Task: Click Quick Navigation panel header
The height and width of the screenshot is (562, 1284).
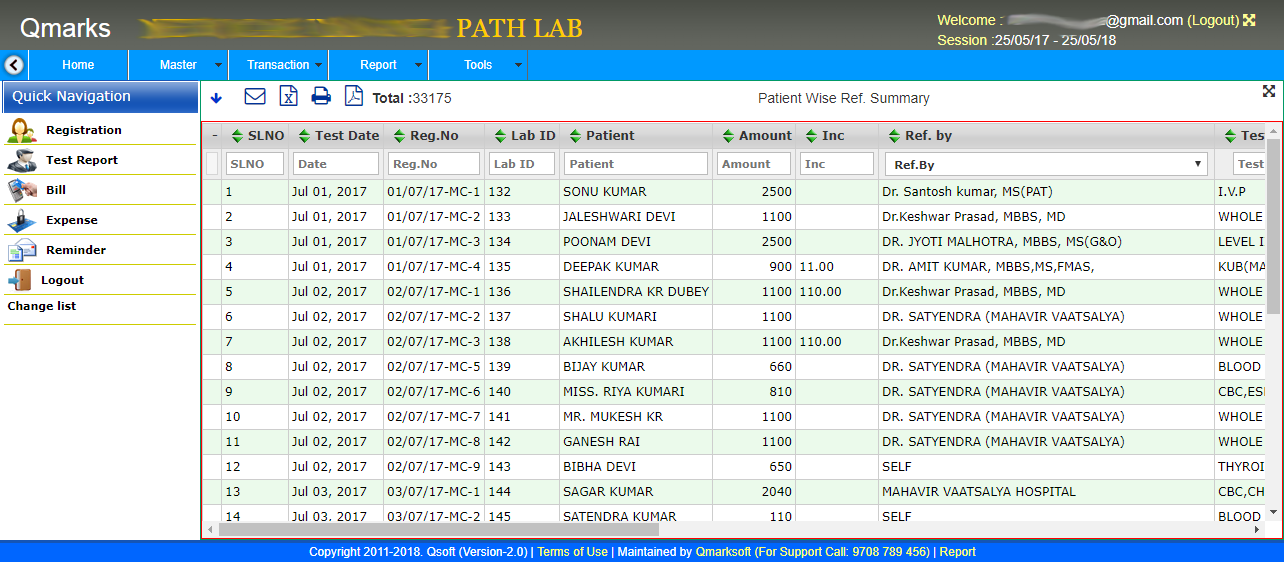Action: pyautogui.click(x=100, y=97)
